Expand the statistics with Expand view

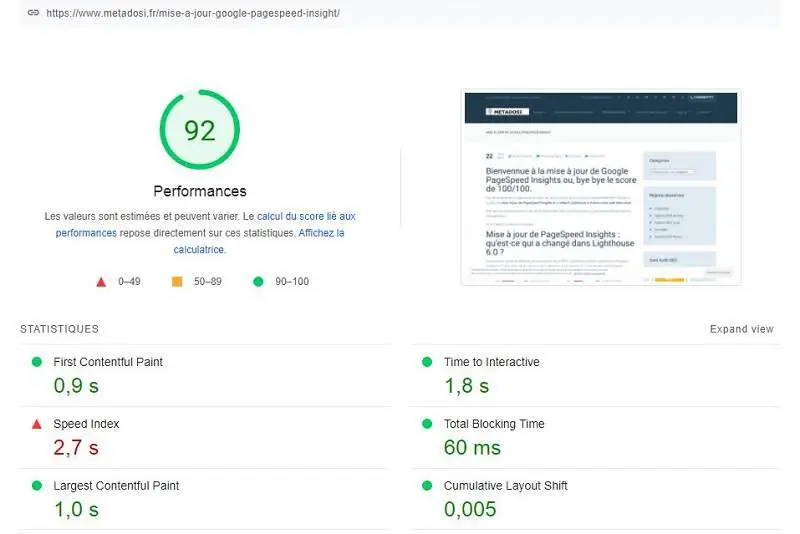pyautogui.click(x=741, y=329)
